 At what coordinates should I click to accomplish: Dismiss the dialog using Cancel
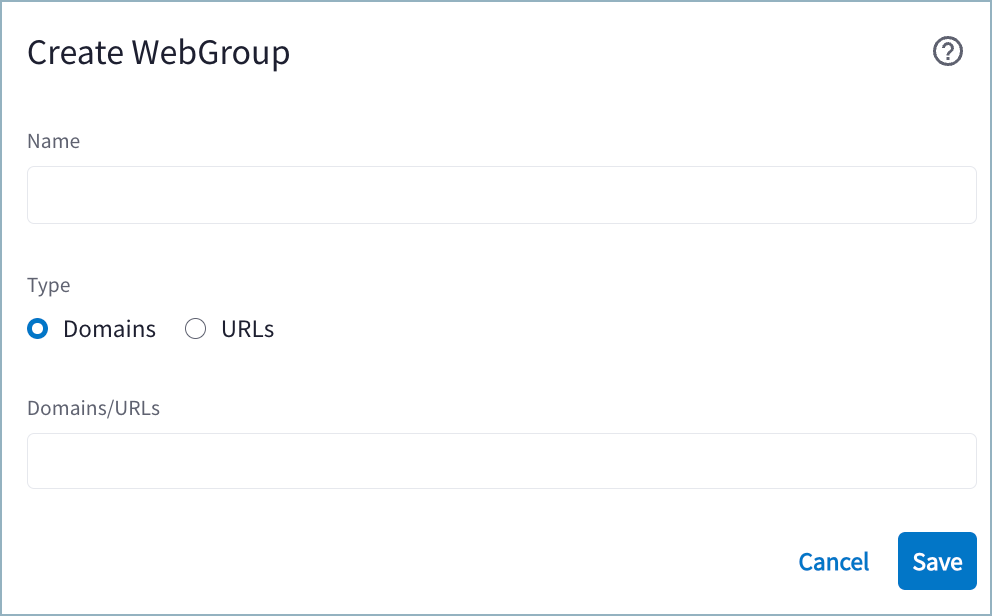(833, 561)
